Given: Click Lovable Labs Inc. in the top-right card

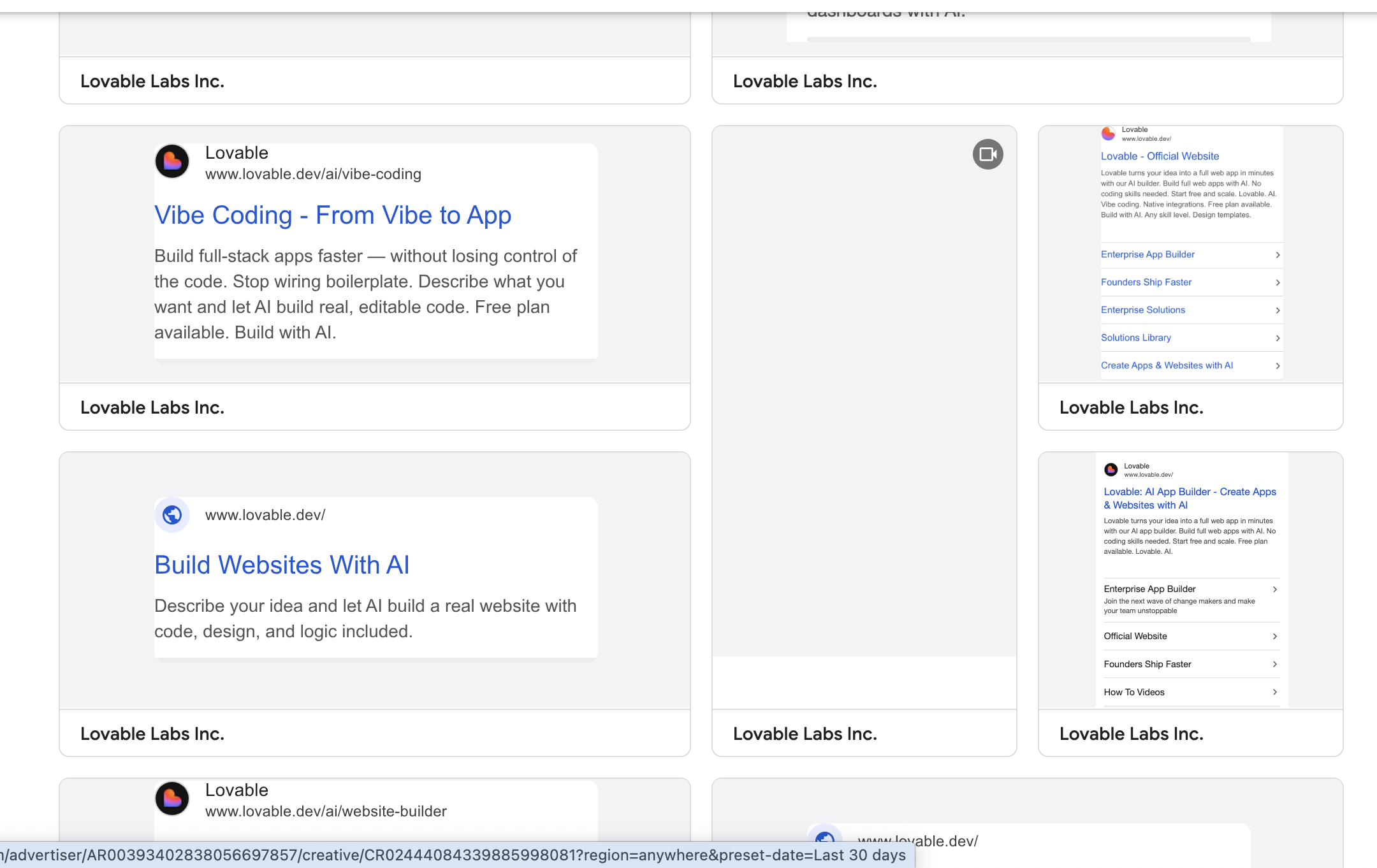Looking at the screenshot, I should 805,81.
